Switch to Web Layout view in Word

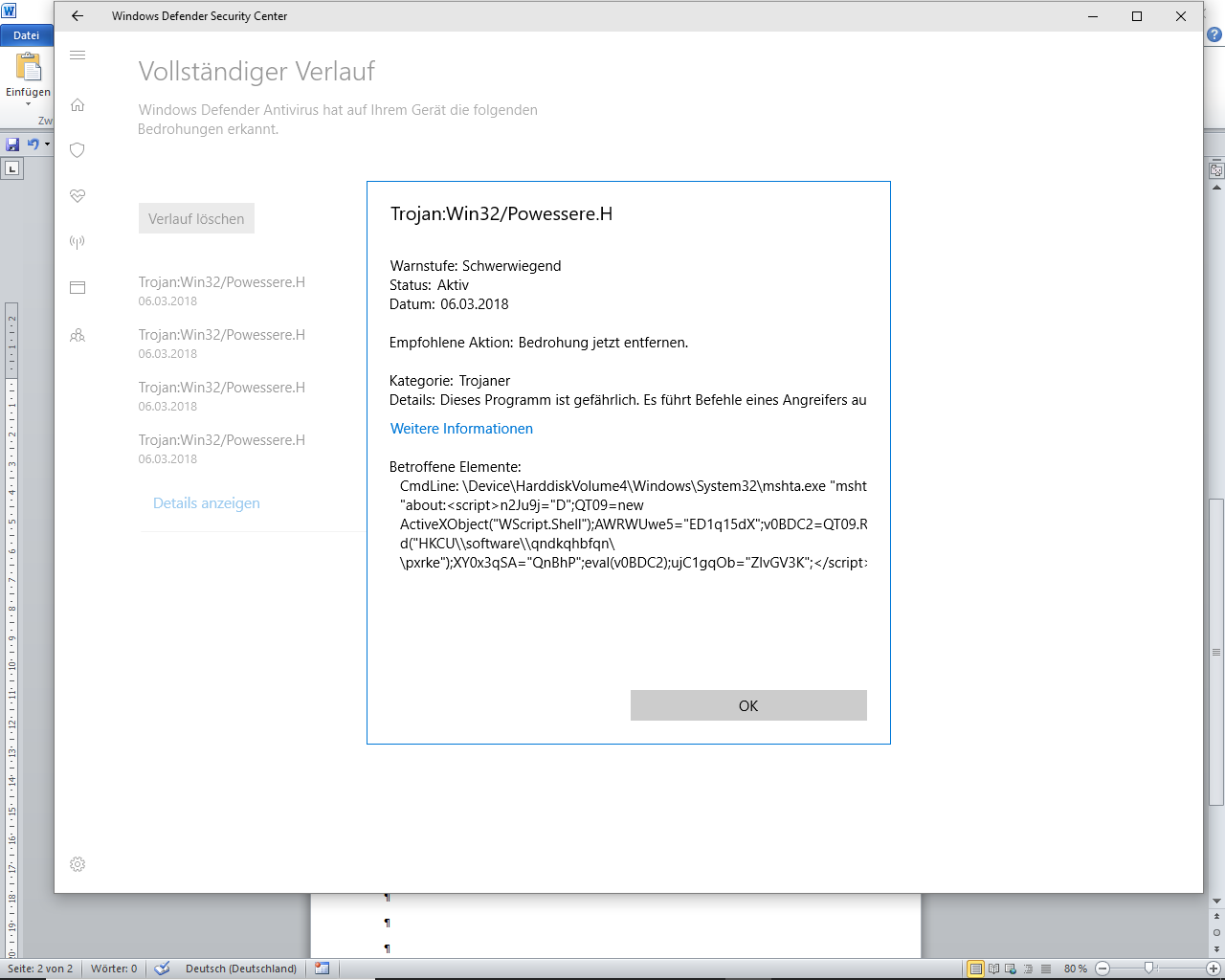[x=1011, y=969]
